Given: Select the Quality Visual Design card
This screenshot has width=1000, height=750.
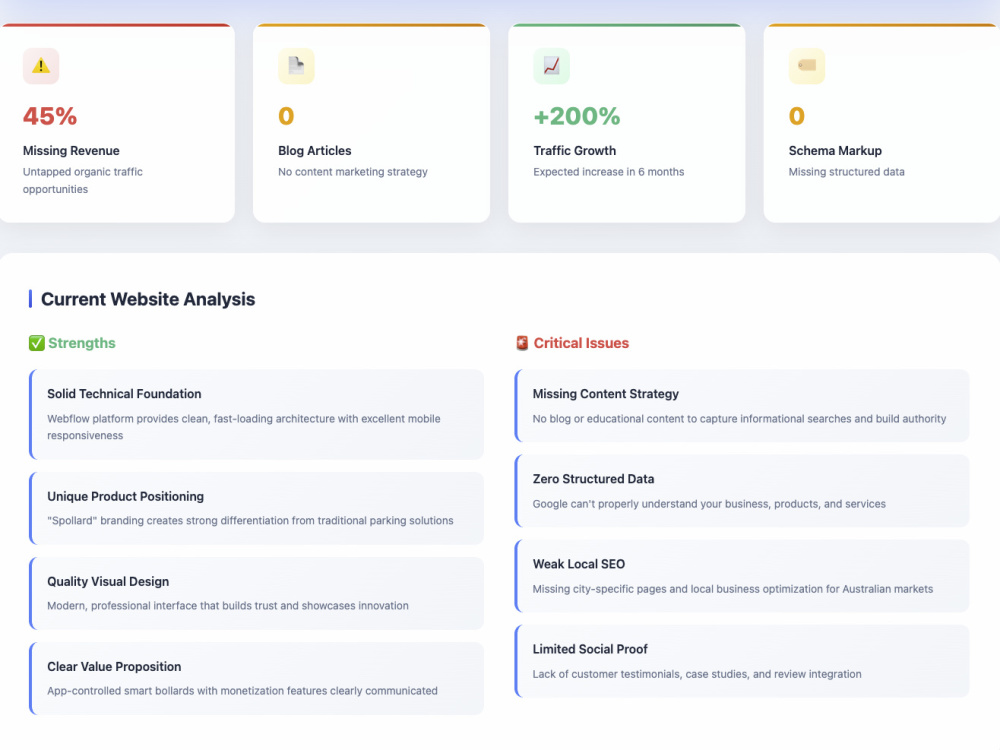Looking at the screenshot, I should coord(256,593).
